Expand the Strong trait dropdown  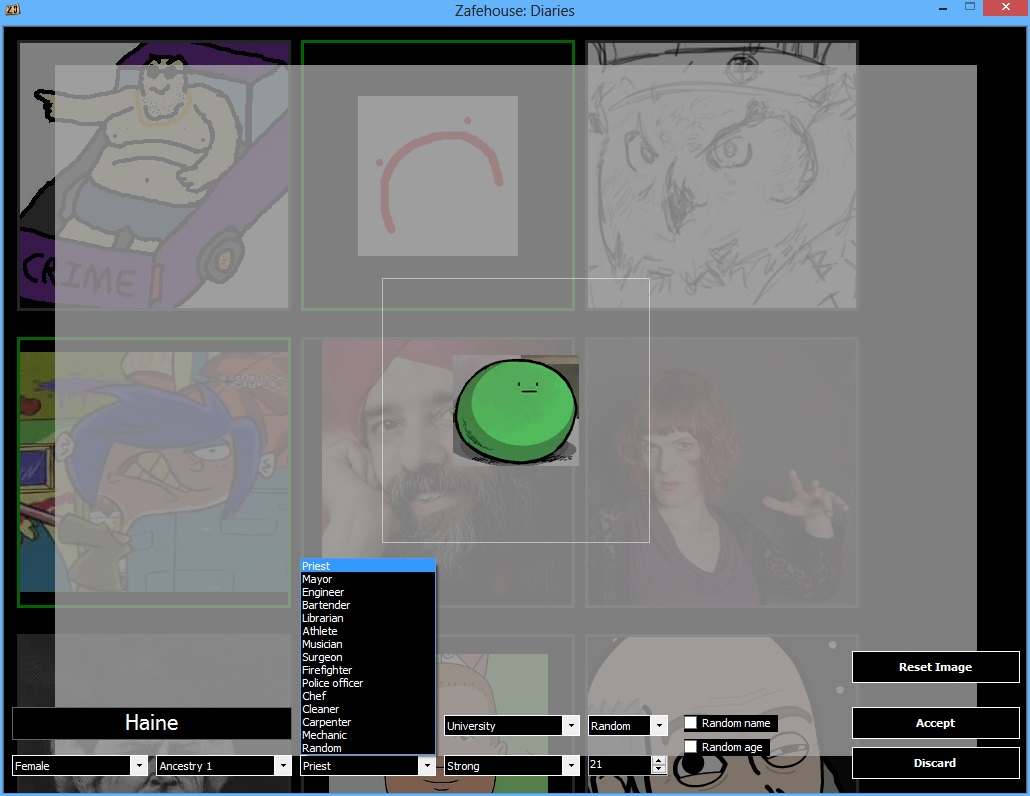pos(512,766)
